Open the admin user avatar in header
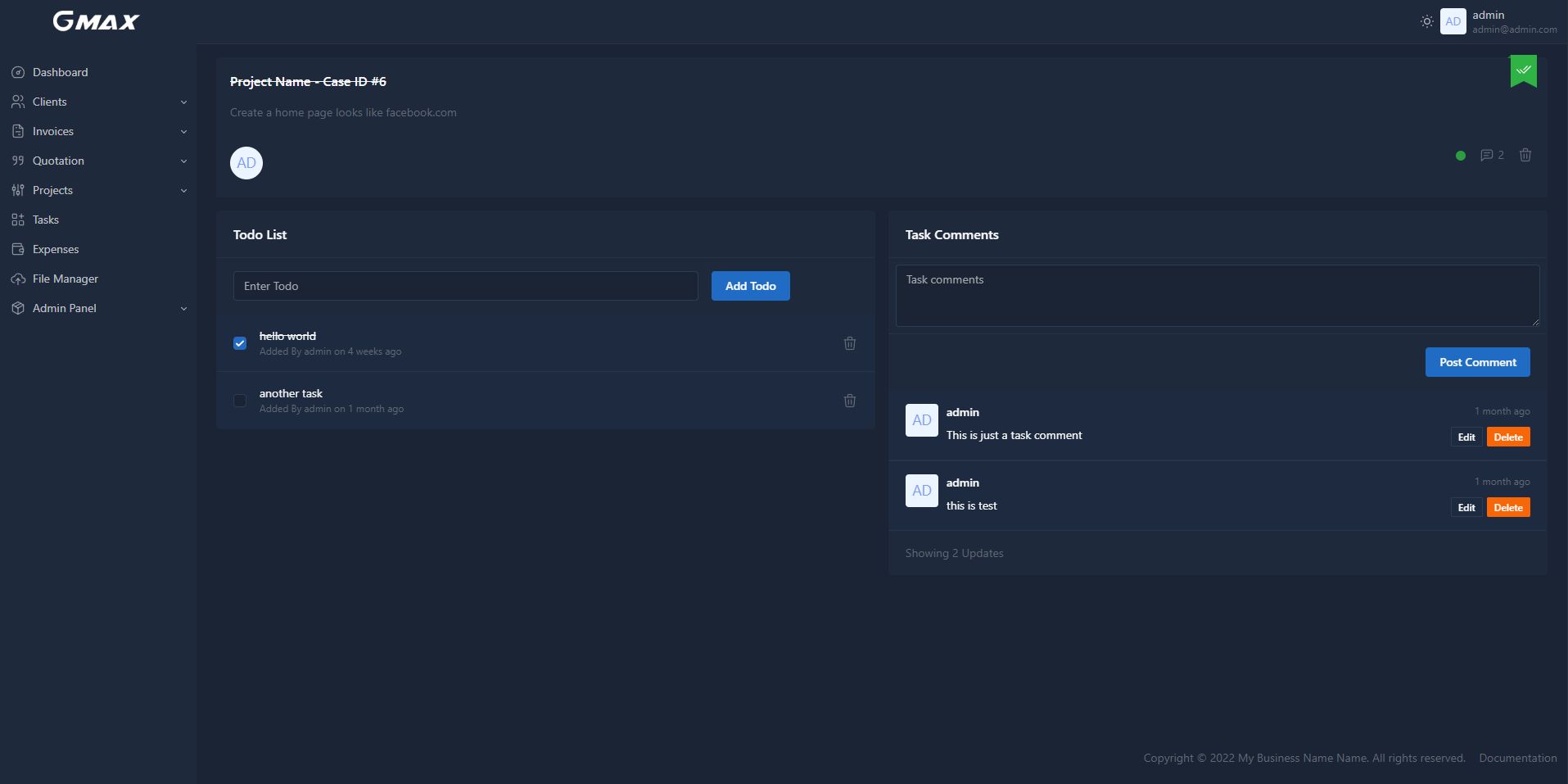Viewport: 1568px width, 784px height. (1453, 21)
